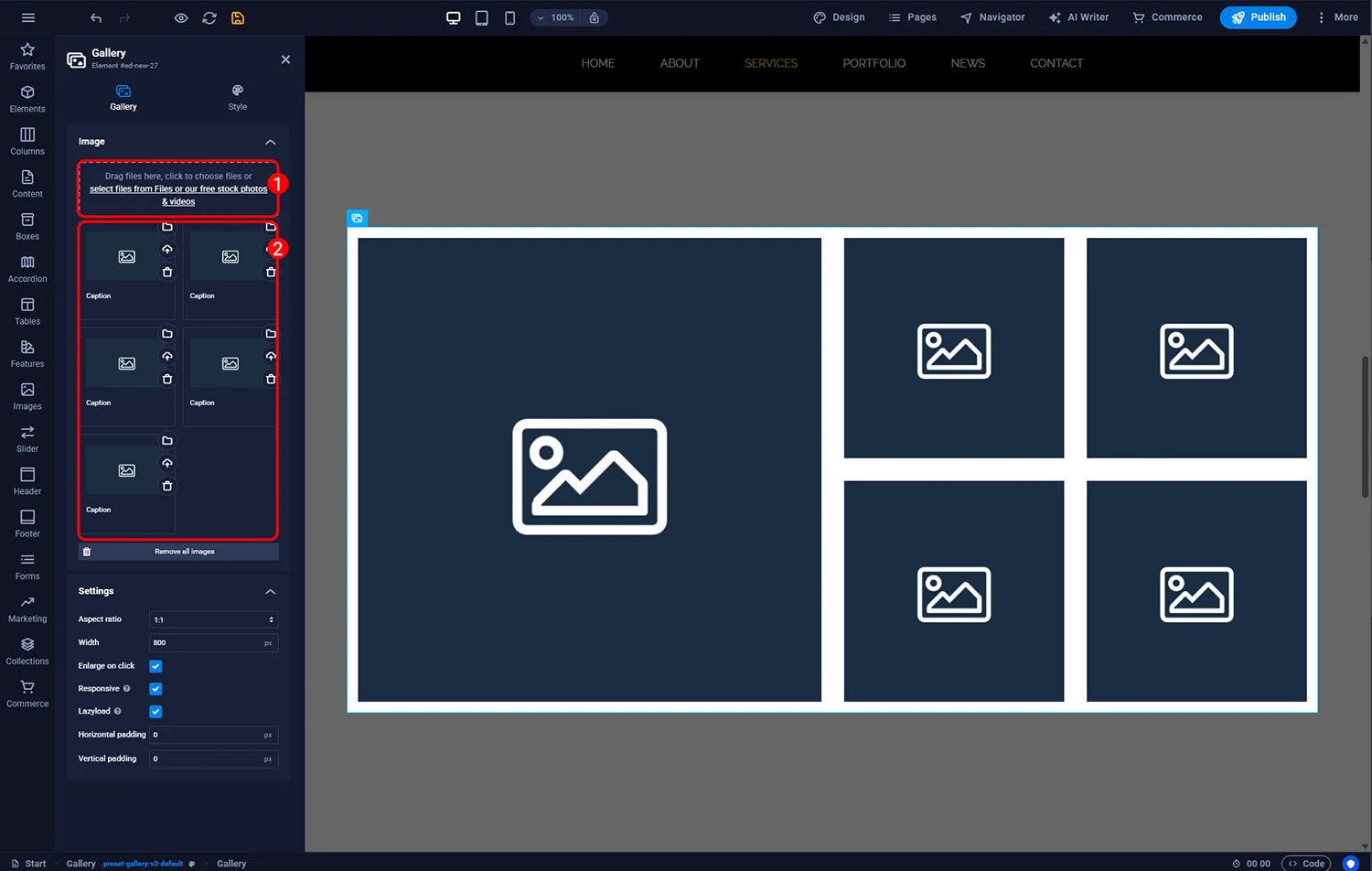
Task: Click the Publish button
Action: click(x=1258, y=17)
